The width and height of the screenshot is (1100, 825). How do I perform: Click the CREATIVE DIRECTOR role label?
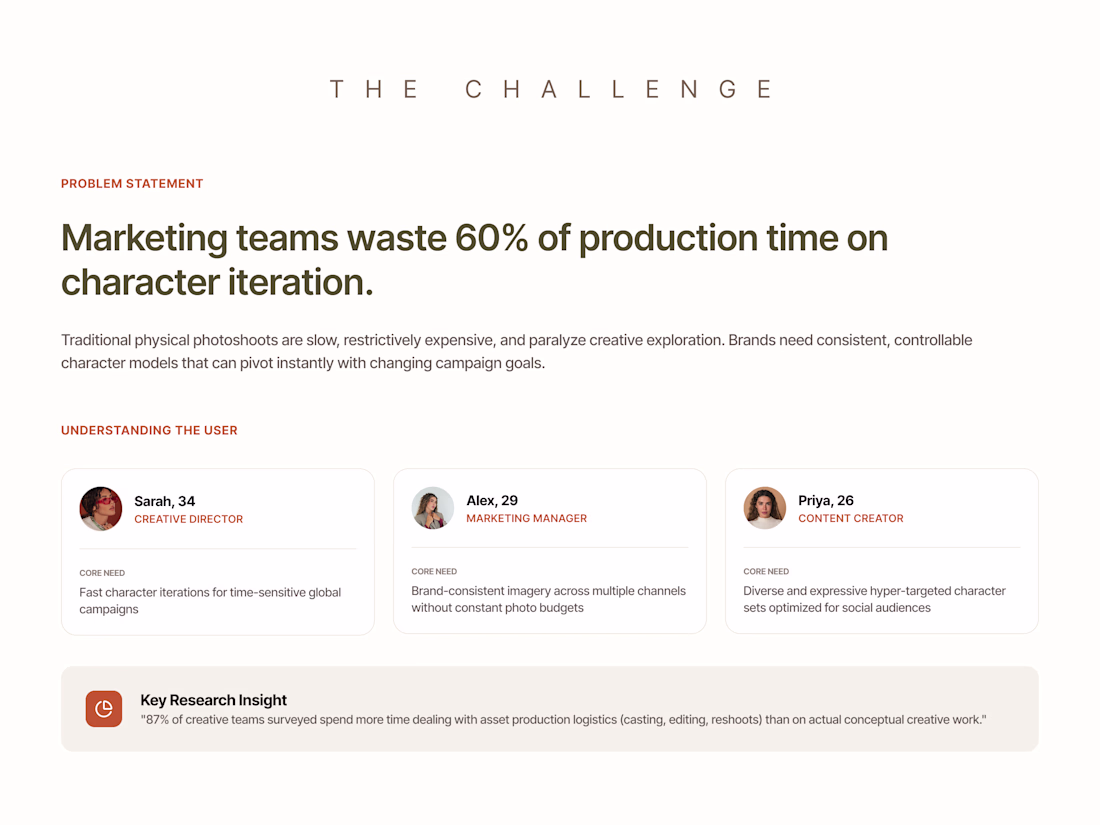click(189, 519)
